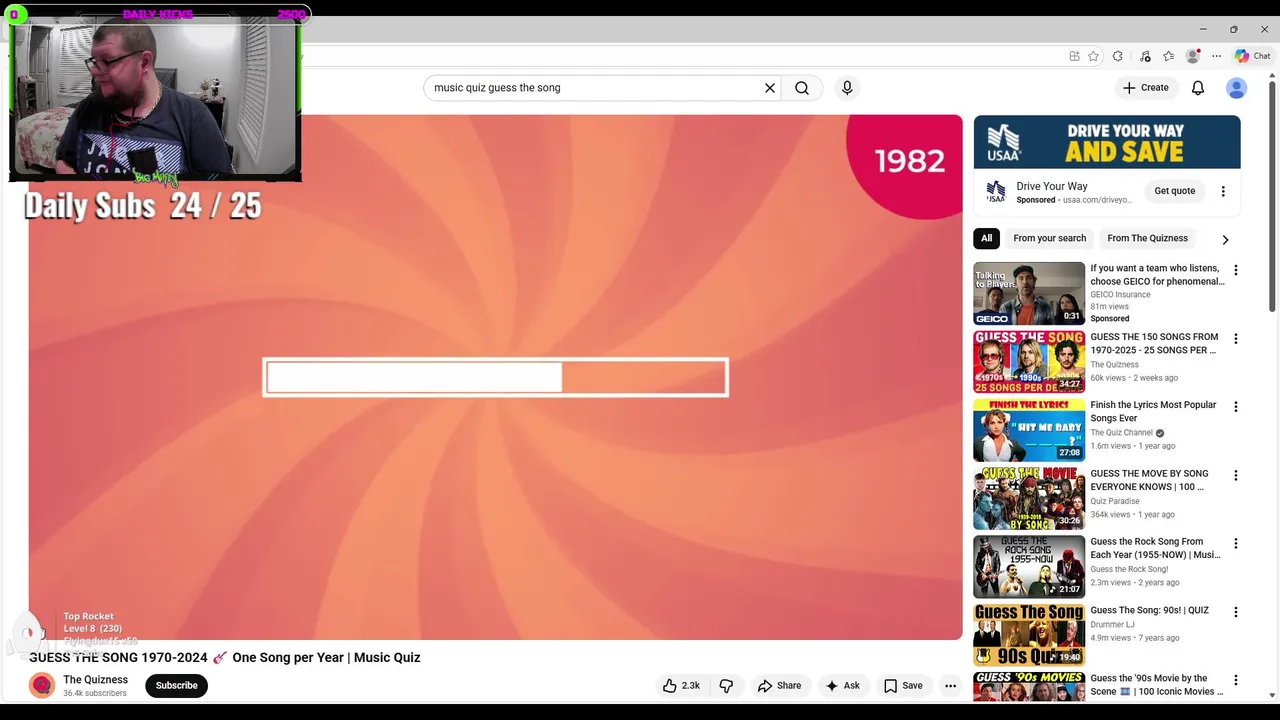The image size is (1280, 720).
Task: Open USAA Drive Your Way banner
Action: click(x=1107, y=142)
